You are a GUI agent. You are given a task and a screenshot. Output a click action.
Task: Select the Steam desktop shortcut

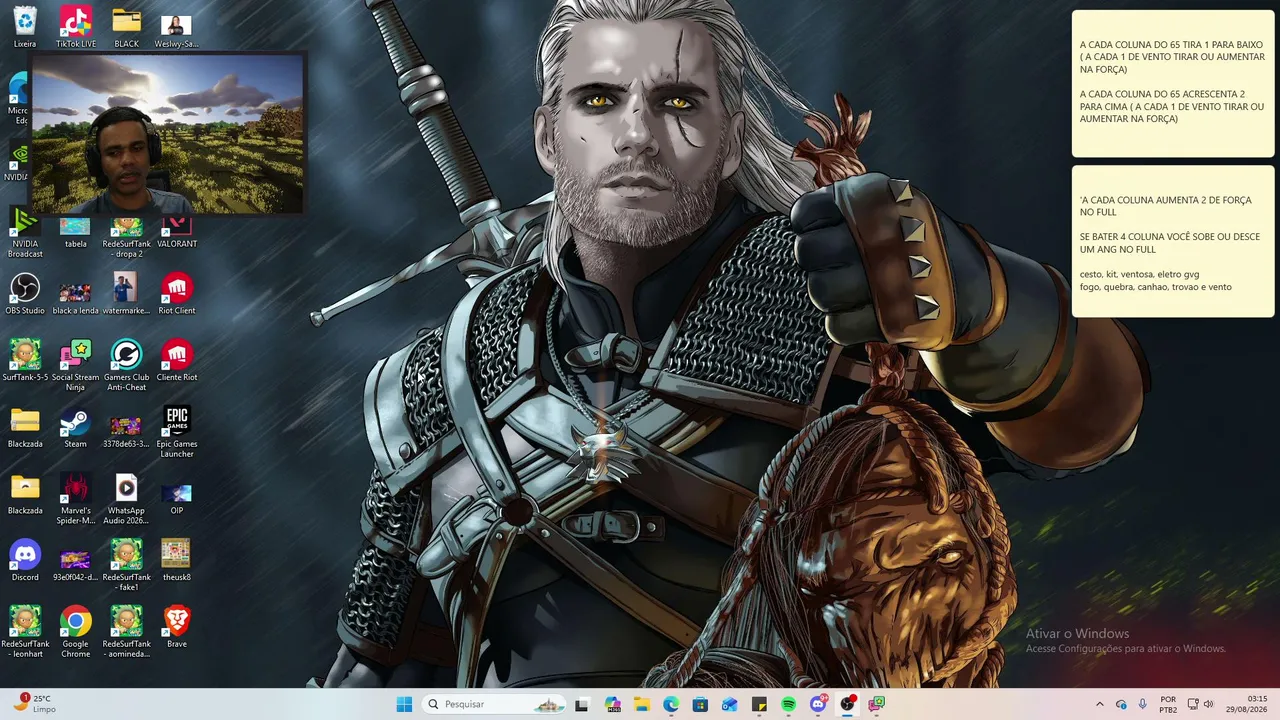pos(76,428)
